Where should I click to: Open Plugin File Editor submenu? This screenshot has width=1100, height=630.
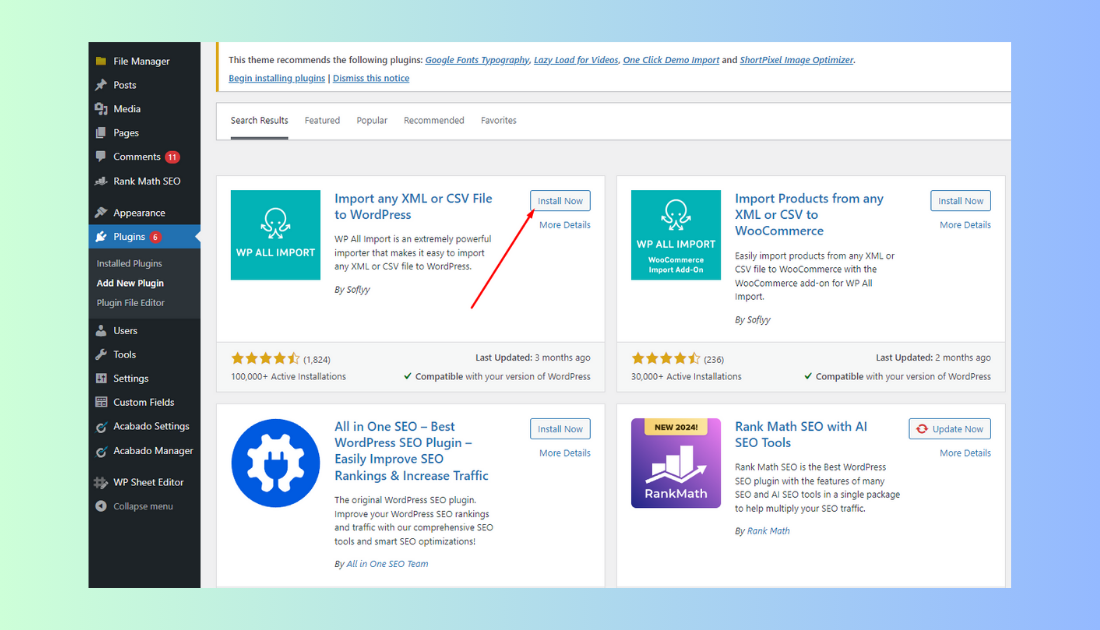[130, 302]
